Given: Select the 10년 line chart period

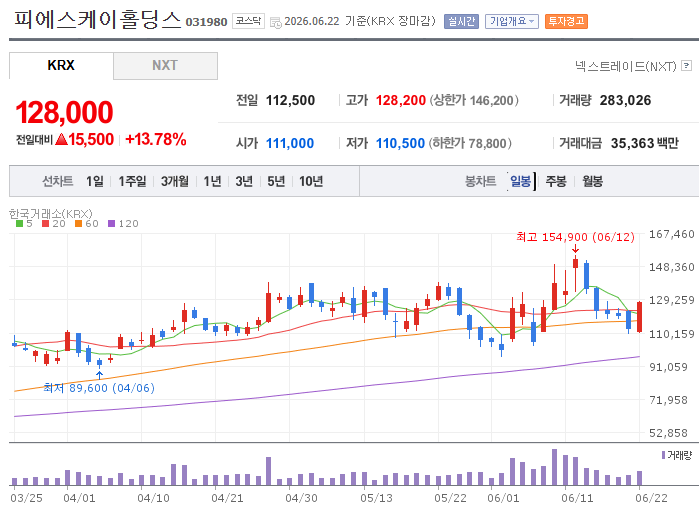Looking at the screenshot, I should pyautogui.click(x=311, y=181).
